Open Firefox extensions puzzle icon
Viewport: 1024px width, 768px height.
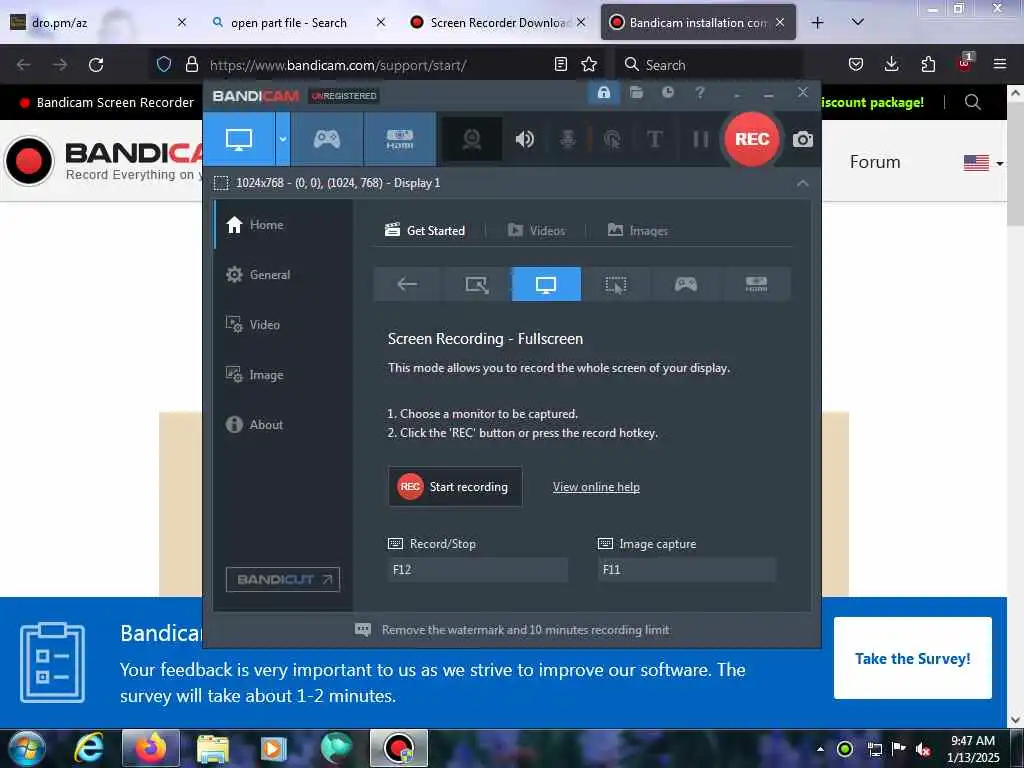(928, 65)
